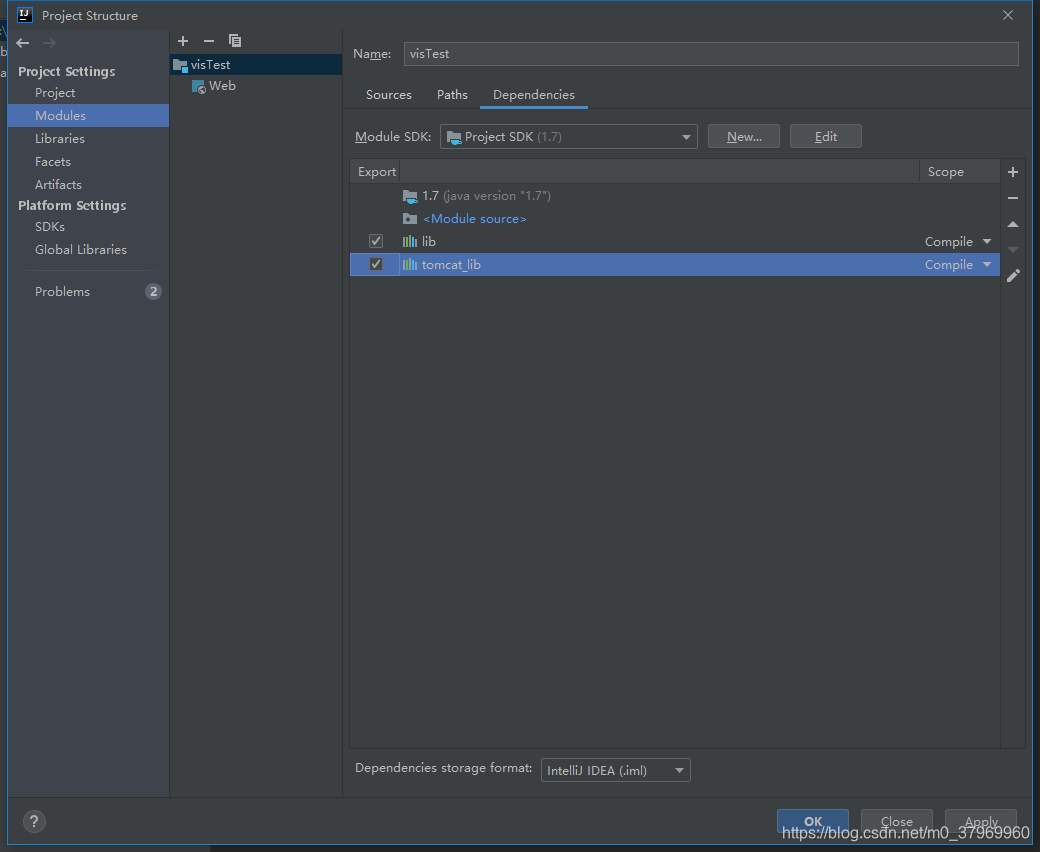
Task: Select visTest in the module tree
Action: (x=256, y=65)
